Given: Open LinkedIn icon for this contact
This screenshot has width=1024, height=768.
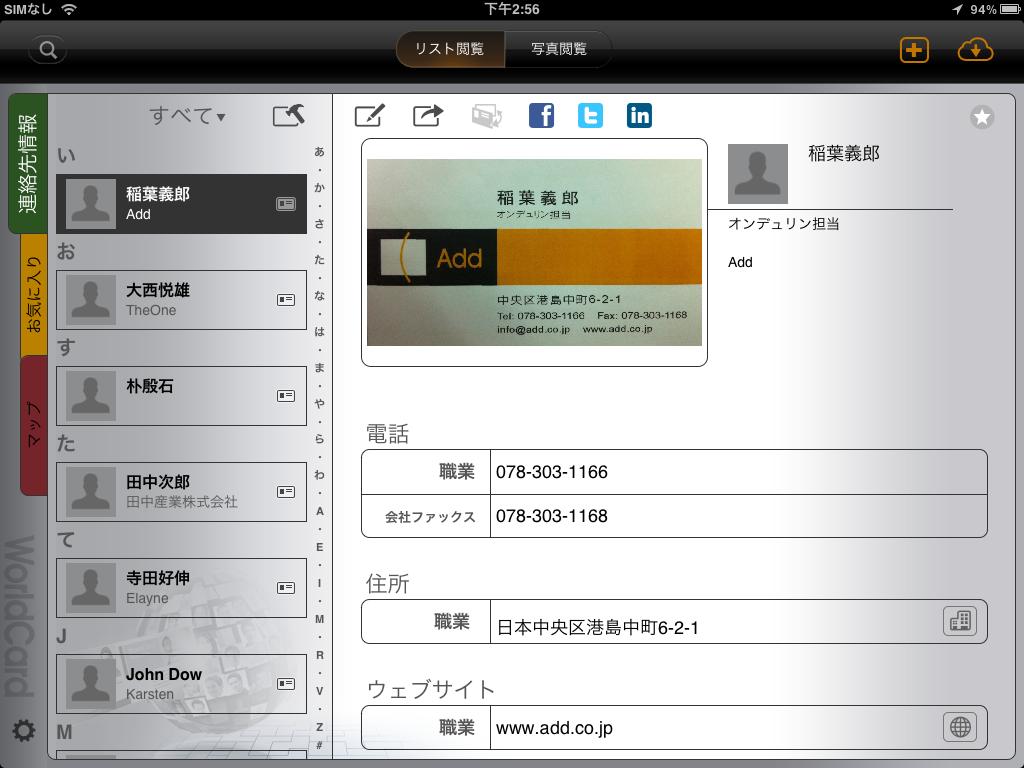Looking at the screenshot, I should pyautogui.click(x=639, y=116).
